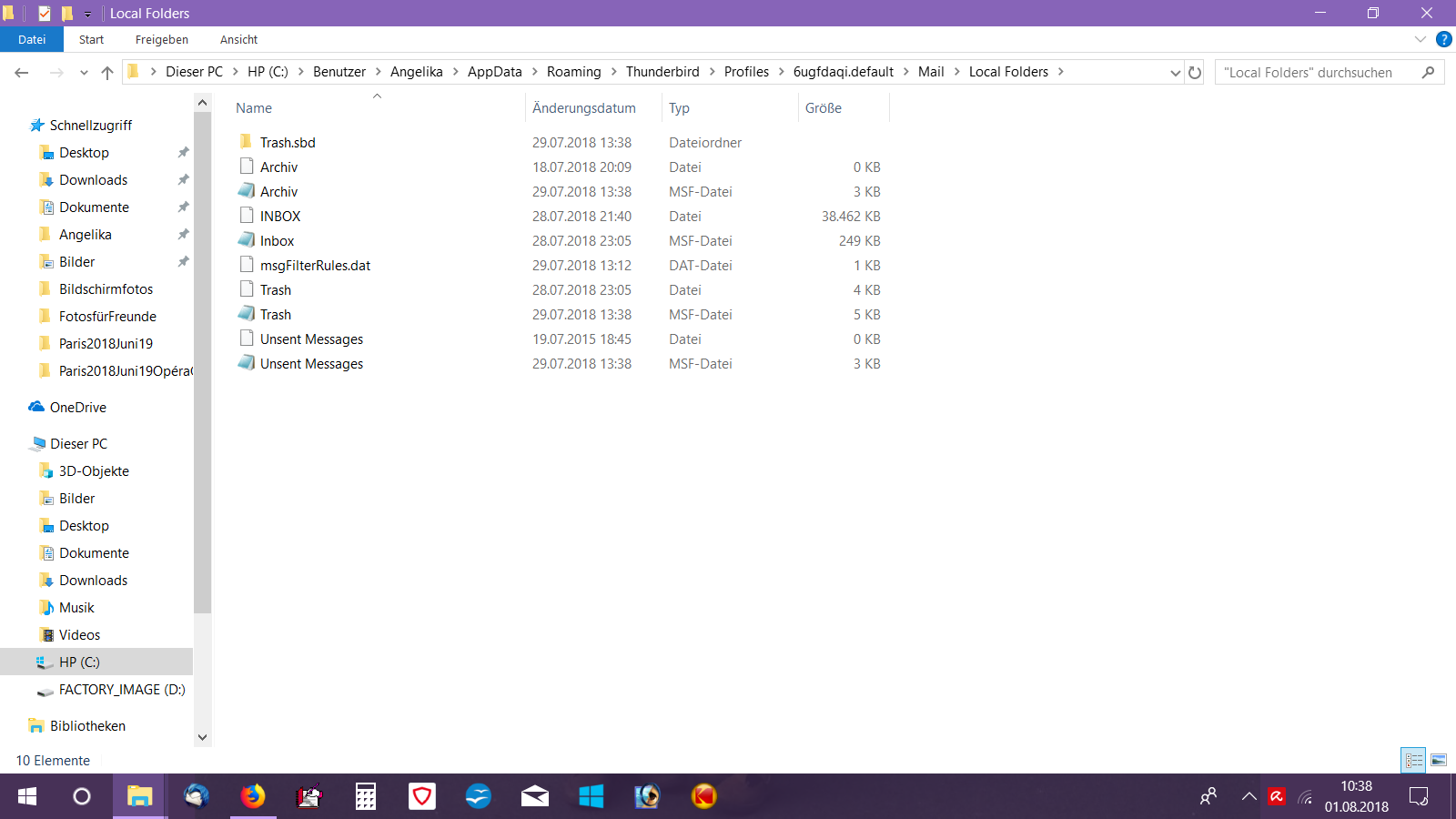Expand the ribbon with the chevron

pyautogui.click(x=1420, y=39)
